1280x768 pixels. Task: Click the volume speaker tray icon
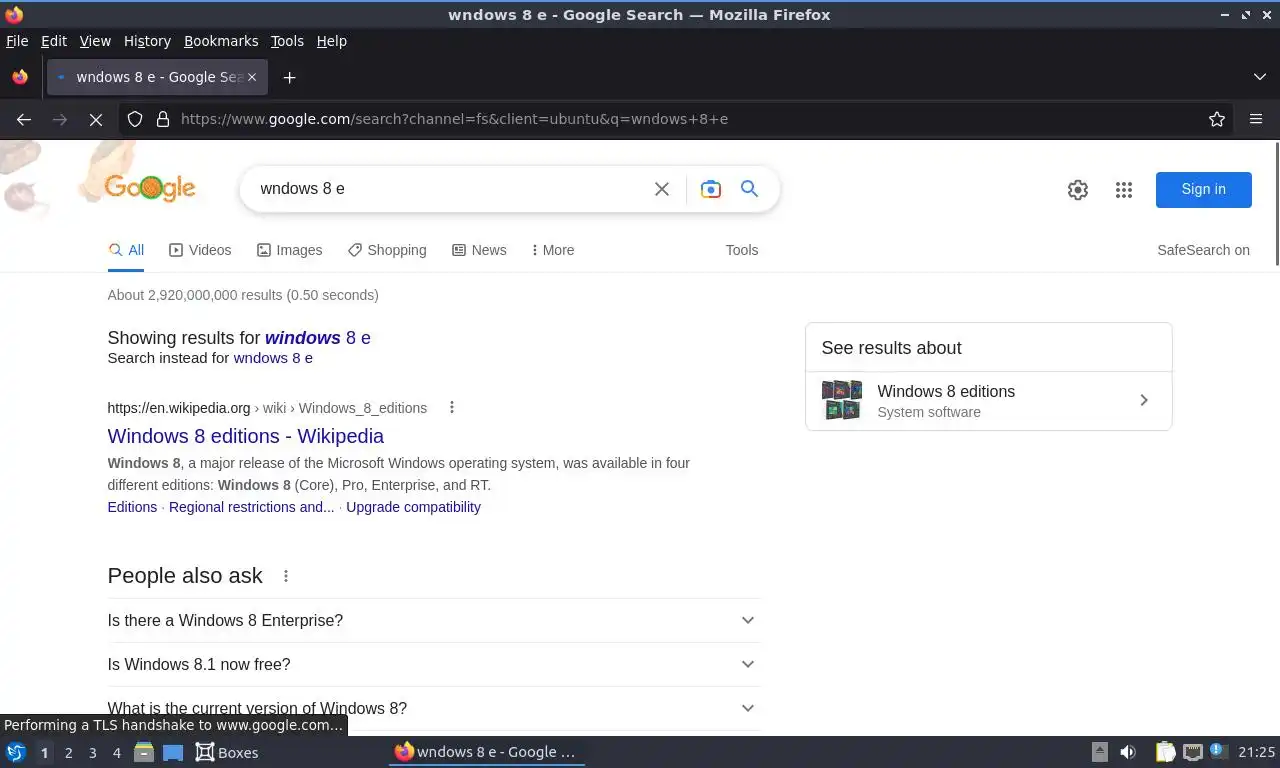click(1128, 752)
